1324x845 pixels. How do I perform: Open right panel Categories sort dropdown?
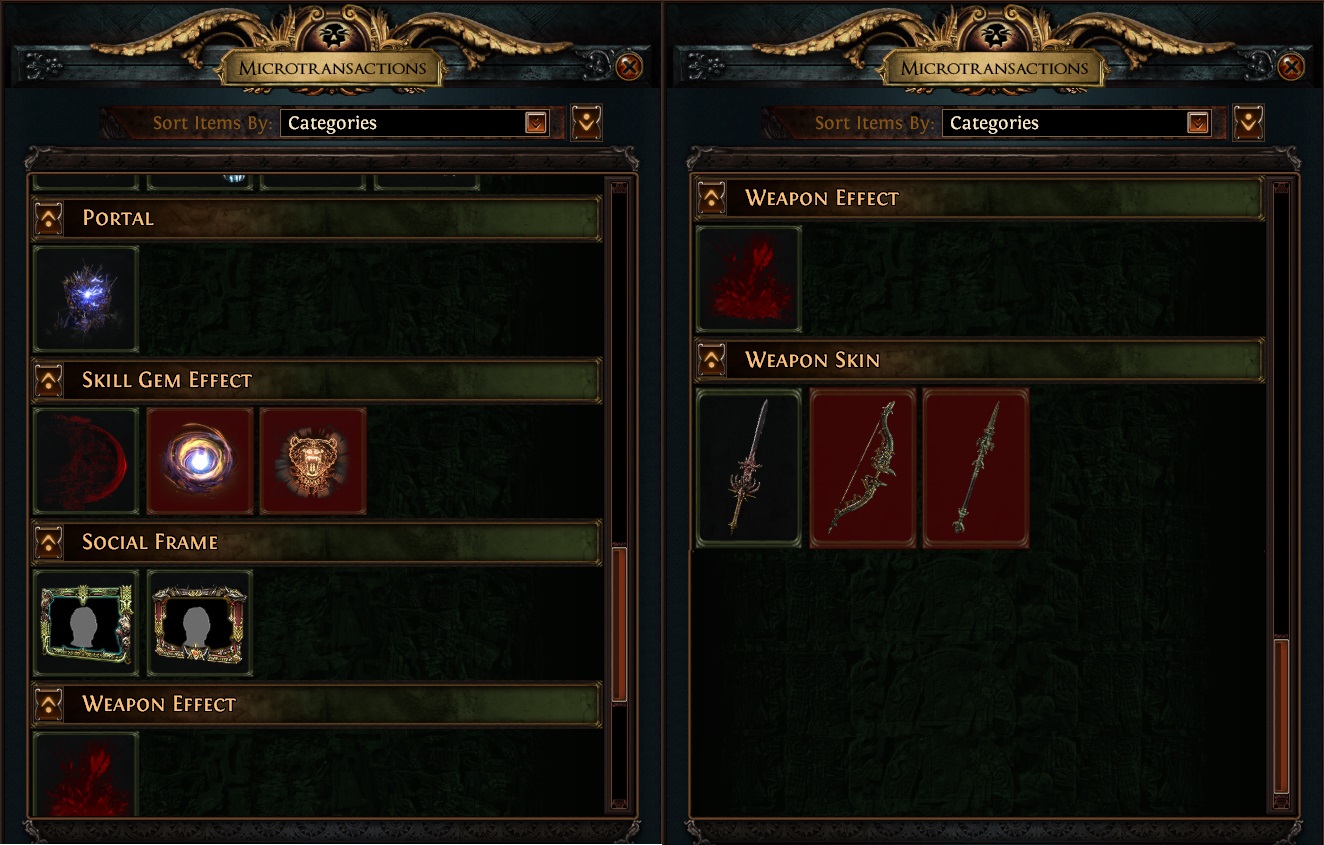click(x=1077, y=123)
